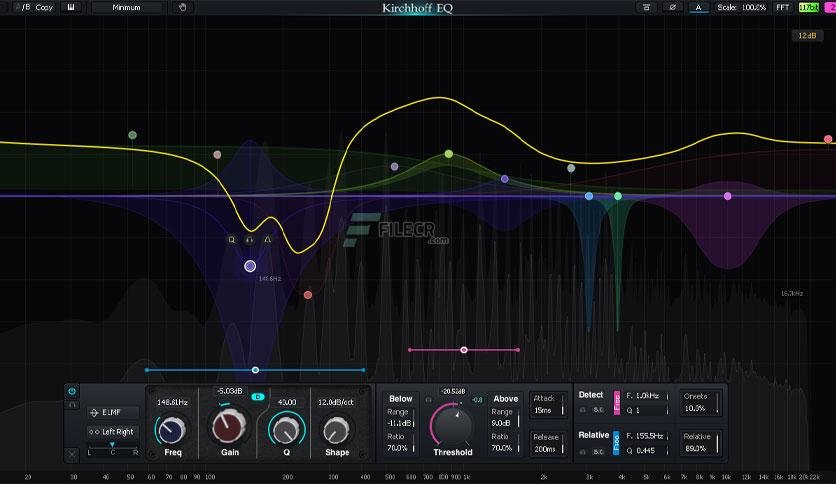Toggle the green 117bit processing button
Screen dimensions: 836x484
click(809, 7)
